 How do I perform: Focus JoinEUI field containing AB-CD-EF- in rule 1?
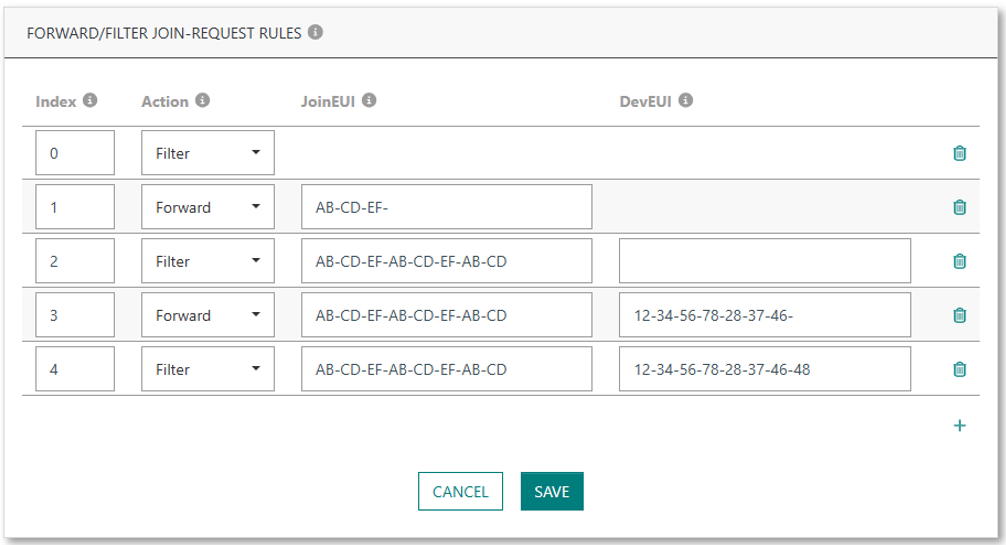point(446,207)
